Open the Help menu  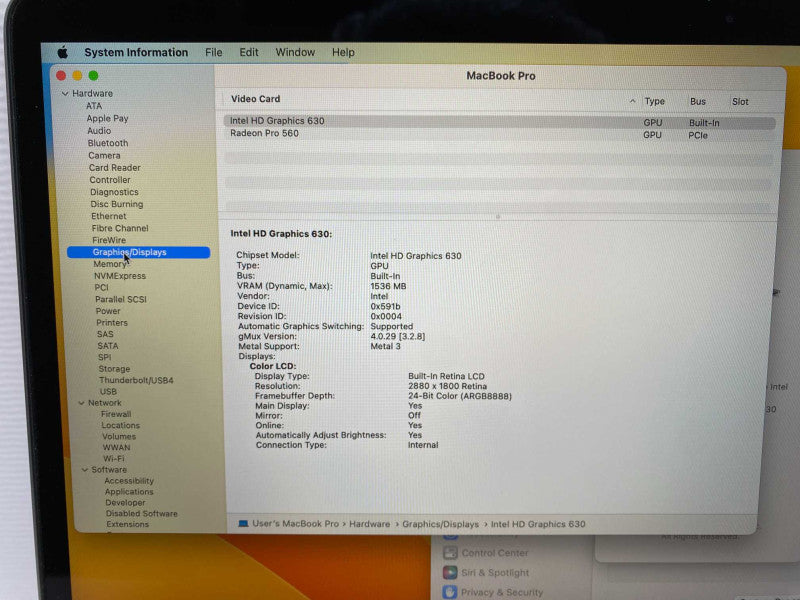coord(343,53)
